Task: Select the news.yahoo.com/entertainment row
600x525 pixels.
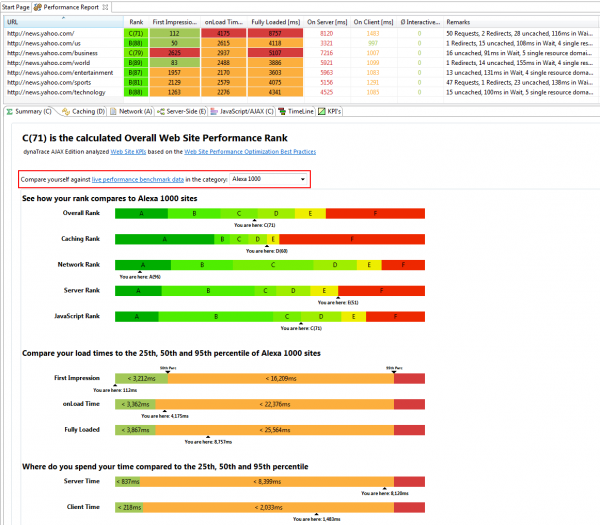Action: click(300, 73)
